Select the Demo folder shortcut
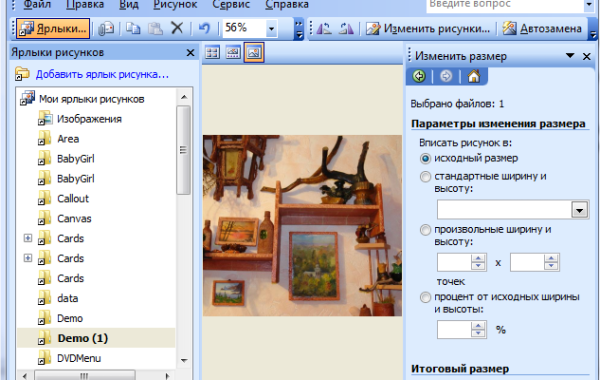This screenshot has height=380, width=600. click(70, 318)
